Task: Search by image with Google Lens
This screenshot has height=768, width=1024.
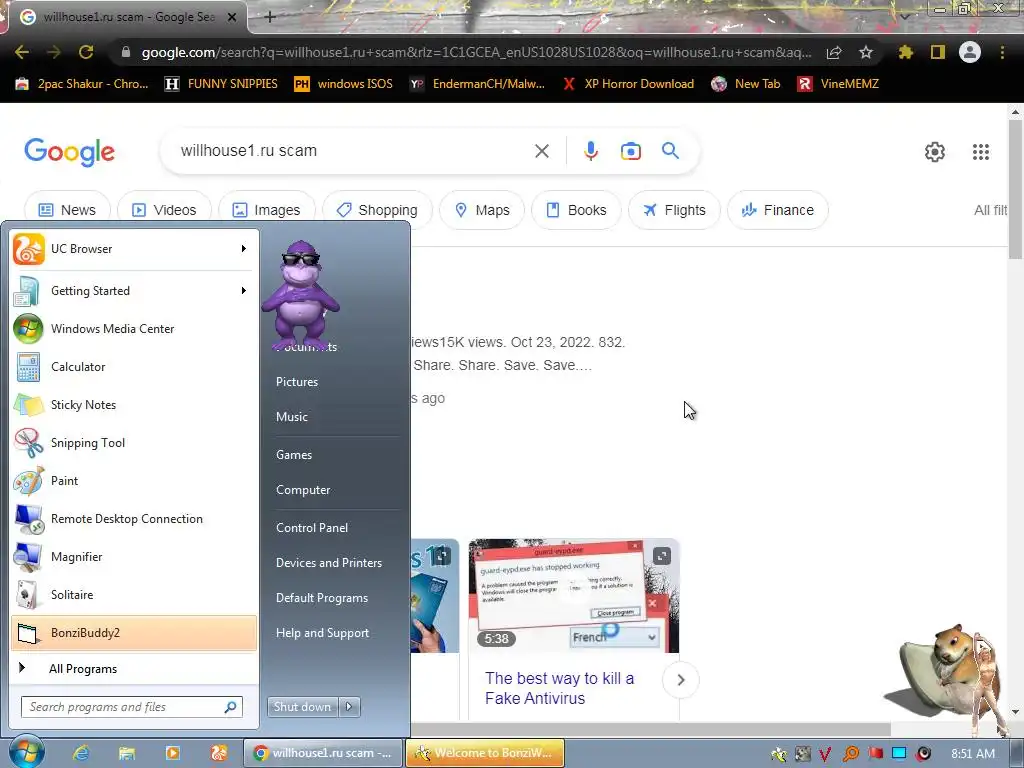Action: (630, 152)
